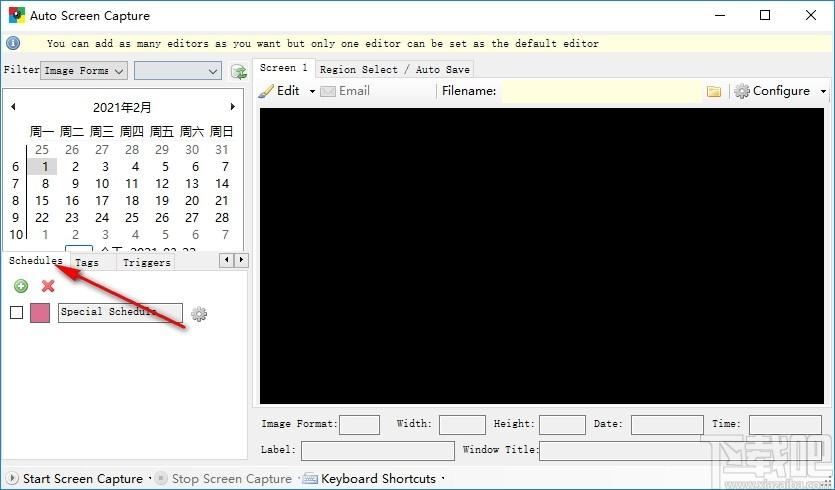Open Special Schedule gear settings
This screenshot has width=835, height=490.
[x=199, y=314]
